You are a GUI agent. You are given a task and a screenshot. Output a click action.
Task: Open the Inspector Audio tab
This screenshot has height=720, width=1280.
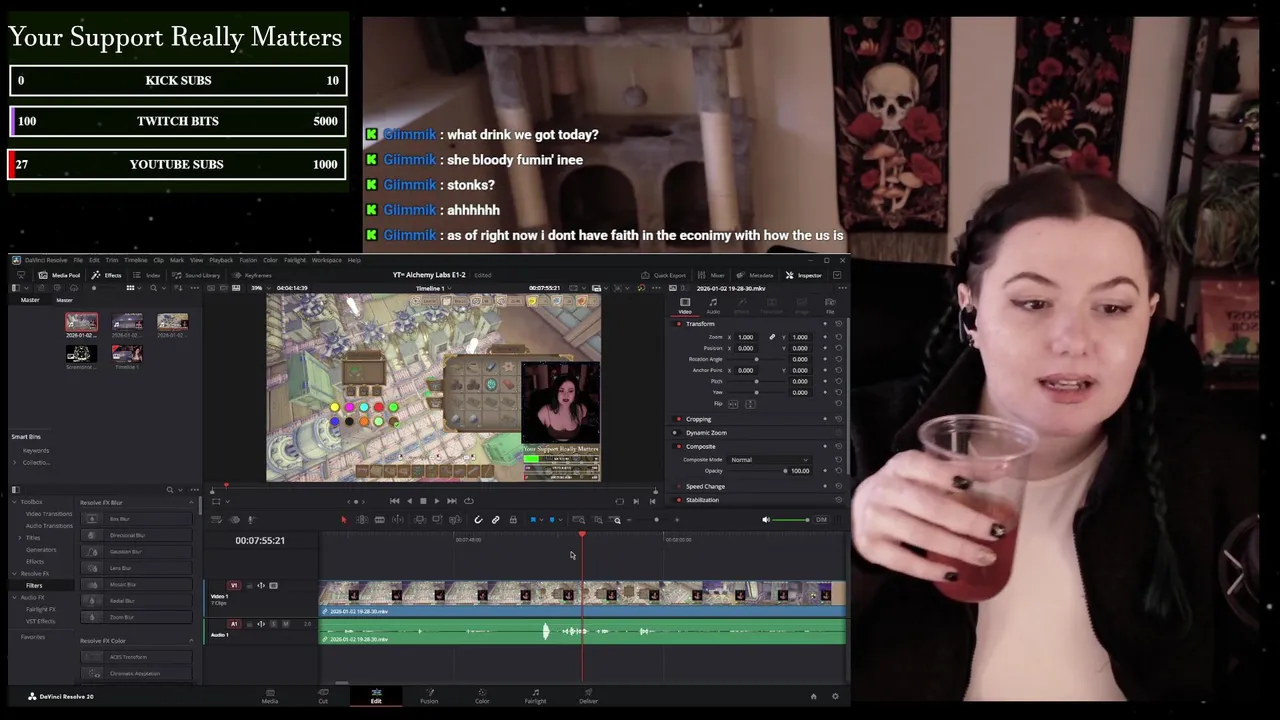pyautogui.click(x=713, y=305)
